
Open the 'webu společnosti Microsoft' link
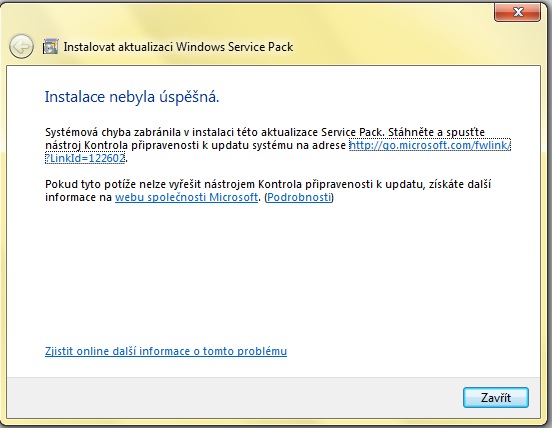pyautogui.click(x=187, y=197)
